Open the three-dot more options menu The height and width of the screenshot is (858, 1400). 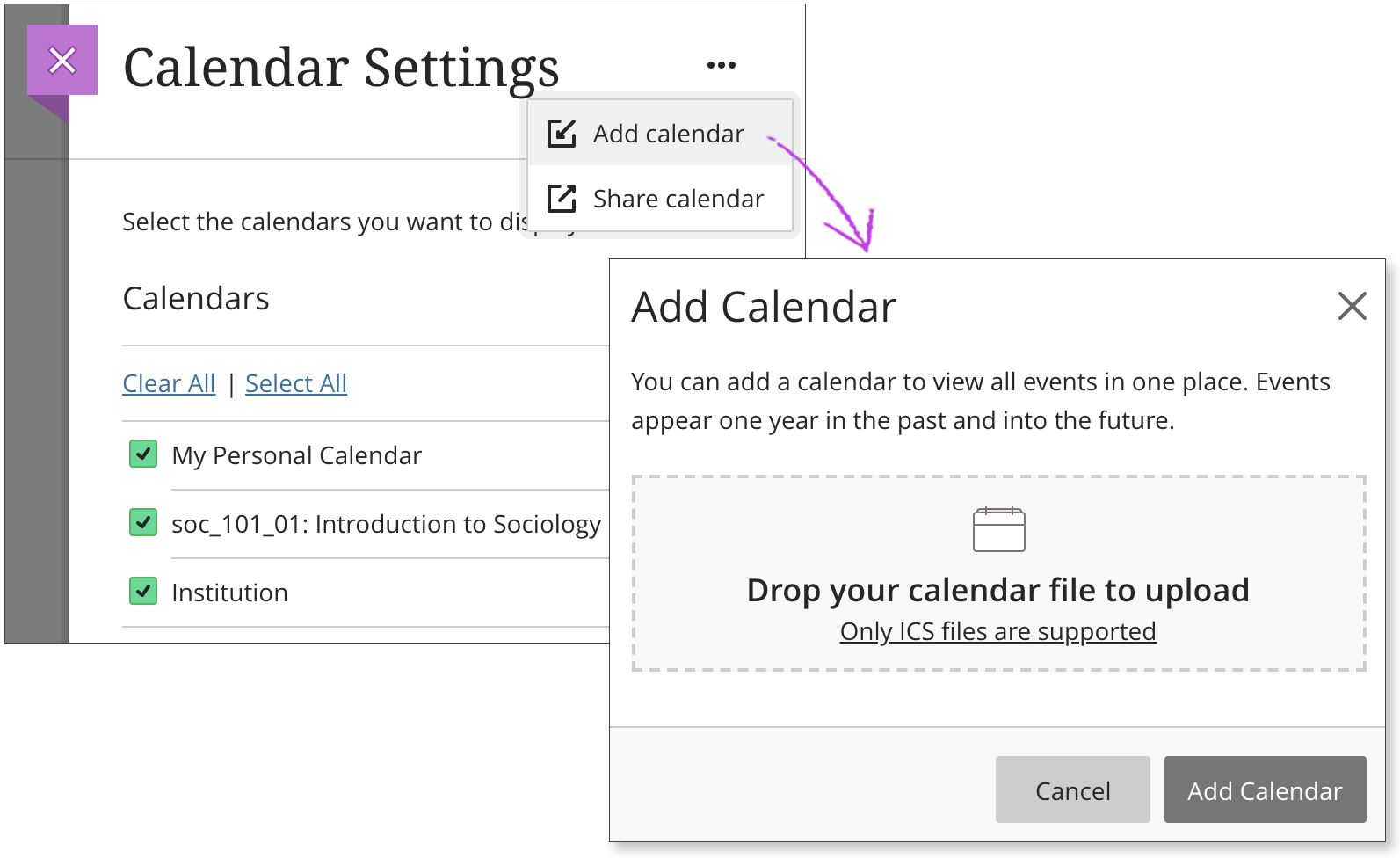tap(721, 65)
